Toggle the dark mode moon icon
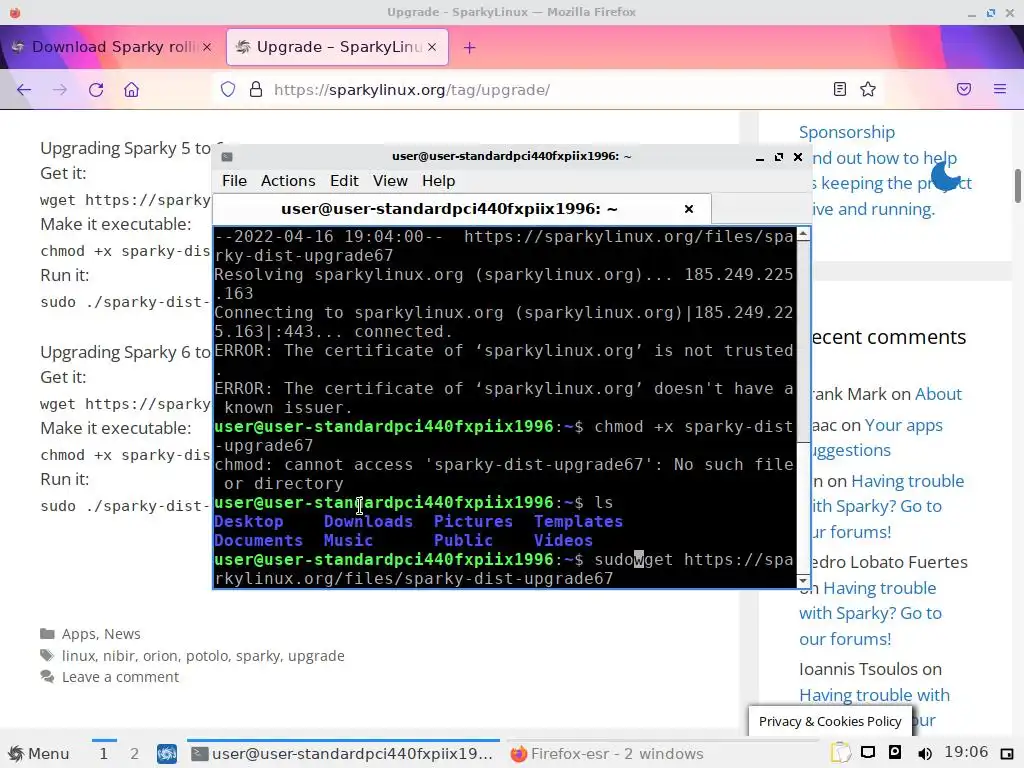 click(946, 175)
